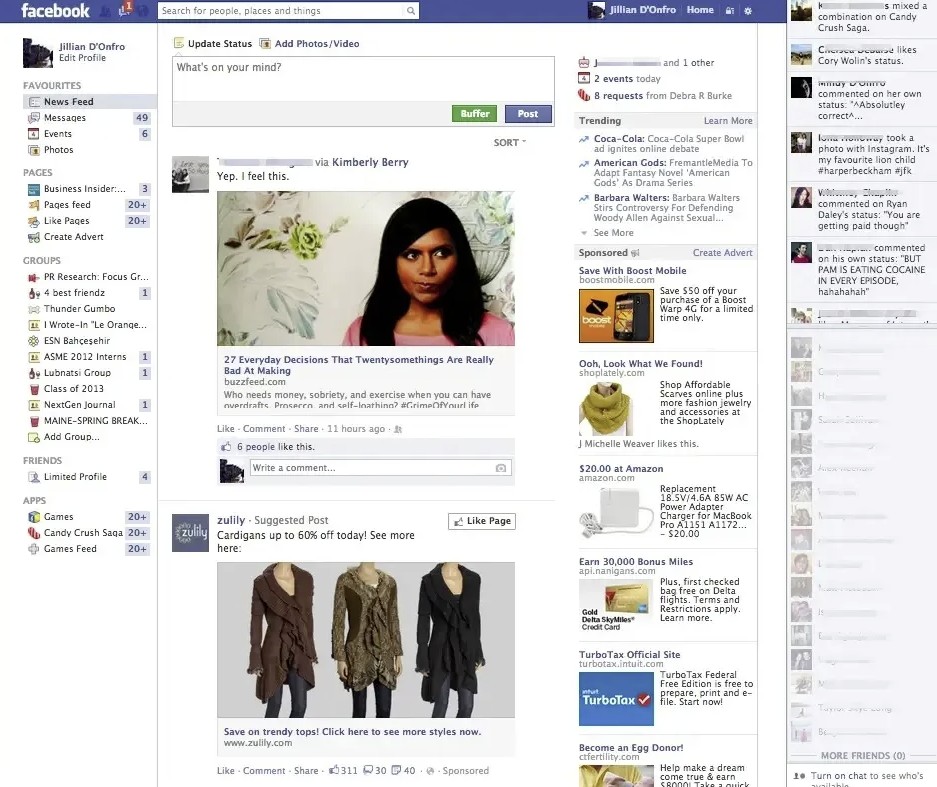This screenshot has height=787, width=937.
Task: Open the SORT dropdown above the feed
Action: [509, 143]
